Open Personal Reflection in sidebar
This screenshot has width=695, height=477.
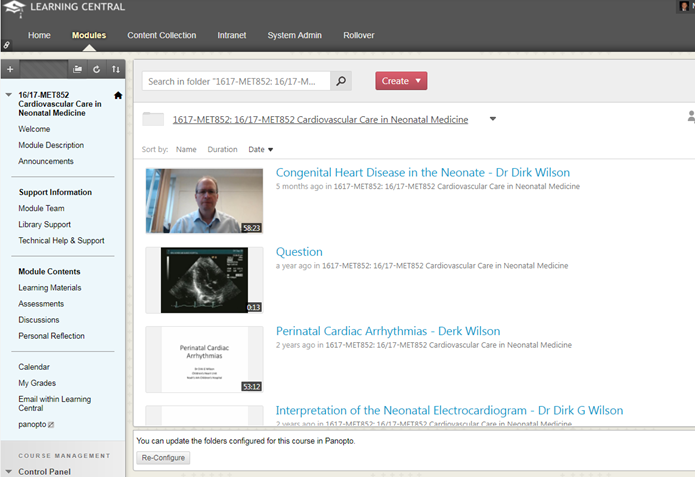coord(51,336)
